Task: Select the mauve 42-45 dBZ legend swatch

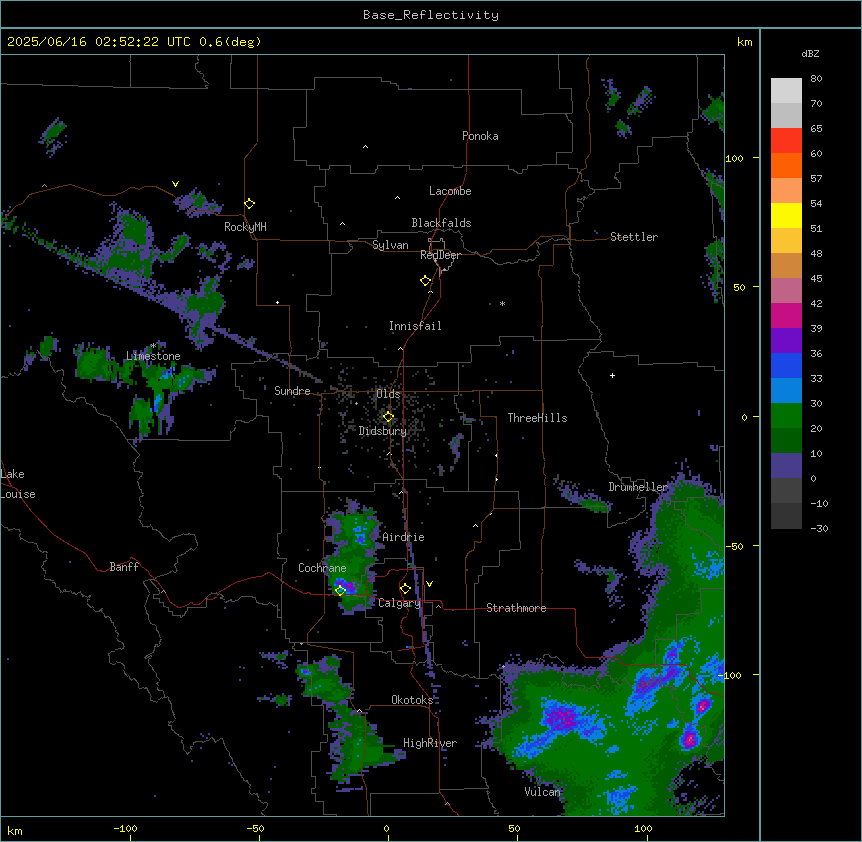Action: coord(786,291)
